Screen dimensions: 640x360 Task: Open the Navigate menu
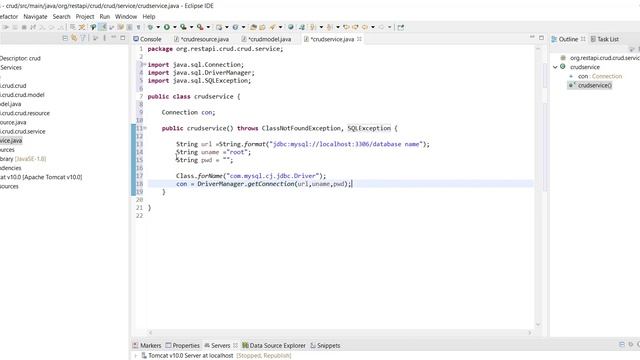tap(35, 17)
